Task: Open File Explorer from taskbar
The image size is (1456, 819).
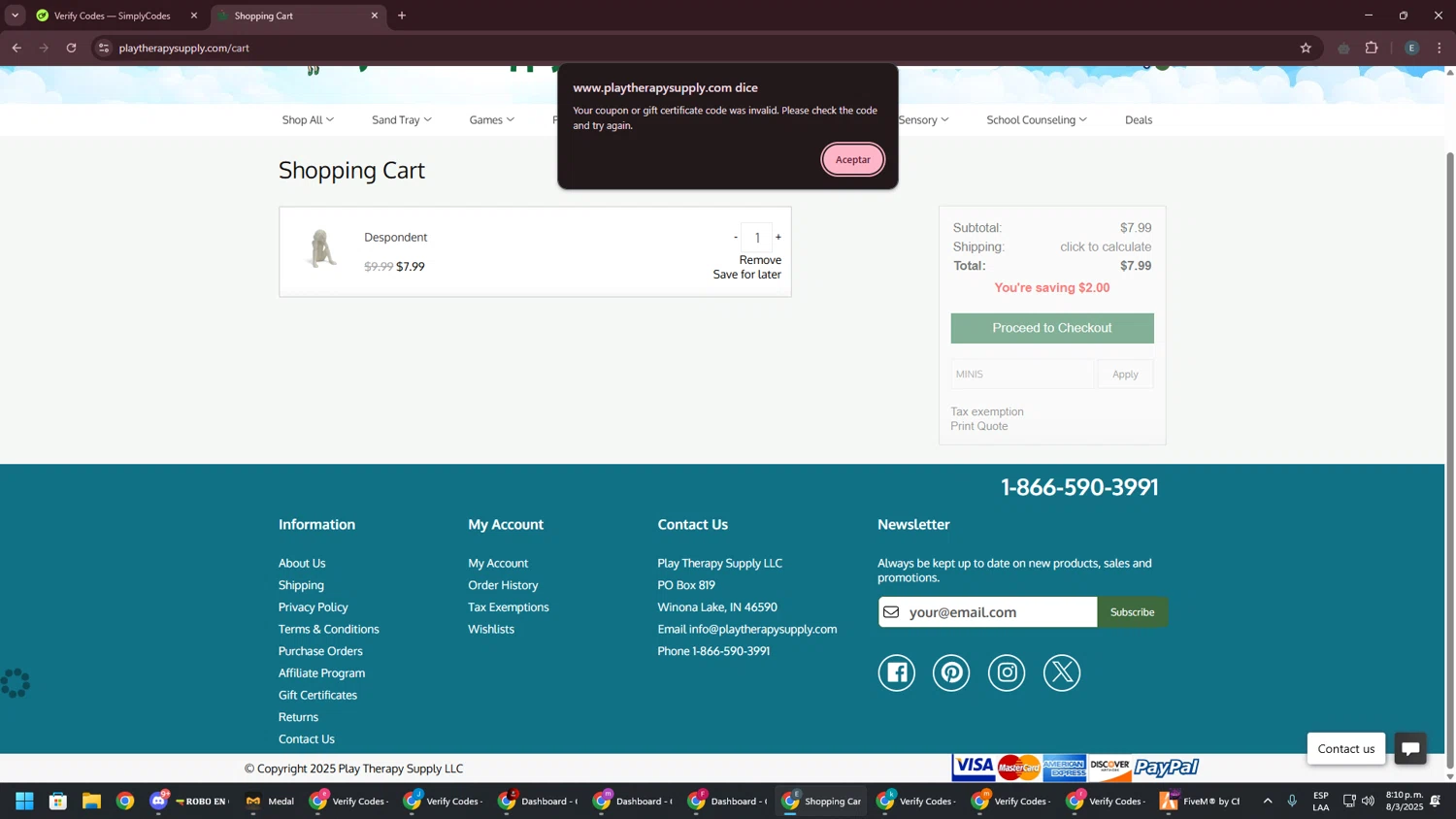Action: point(91,801)
